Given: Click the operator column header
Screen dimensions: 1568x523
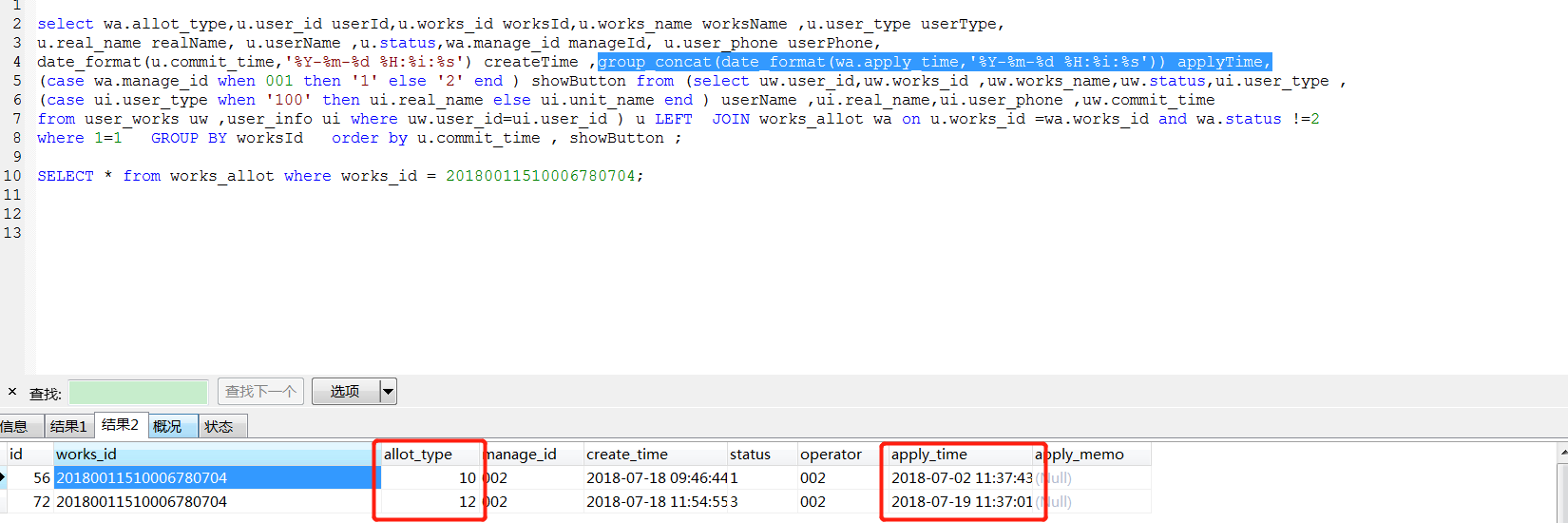Looking at the screenshot, I should (x=843, y=455).
